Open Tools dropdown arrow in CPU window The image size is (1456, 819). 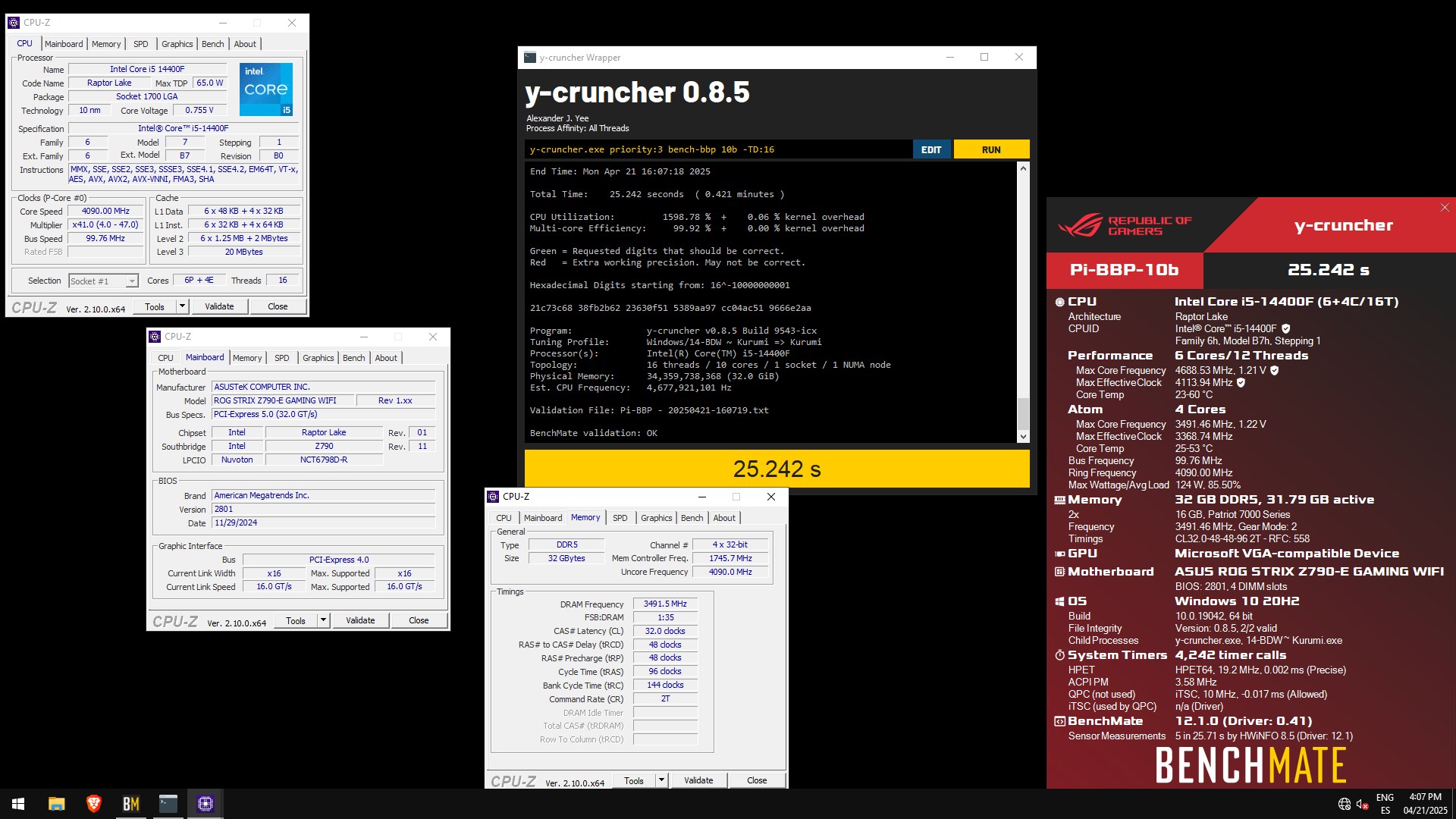(182, 306)
